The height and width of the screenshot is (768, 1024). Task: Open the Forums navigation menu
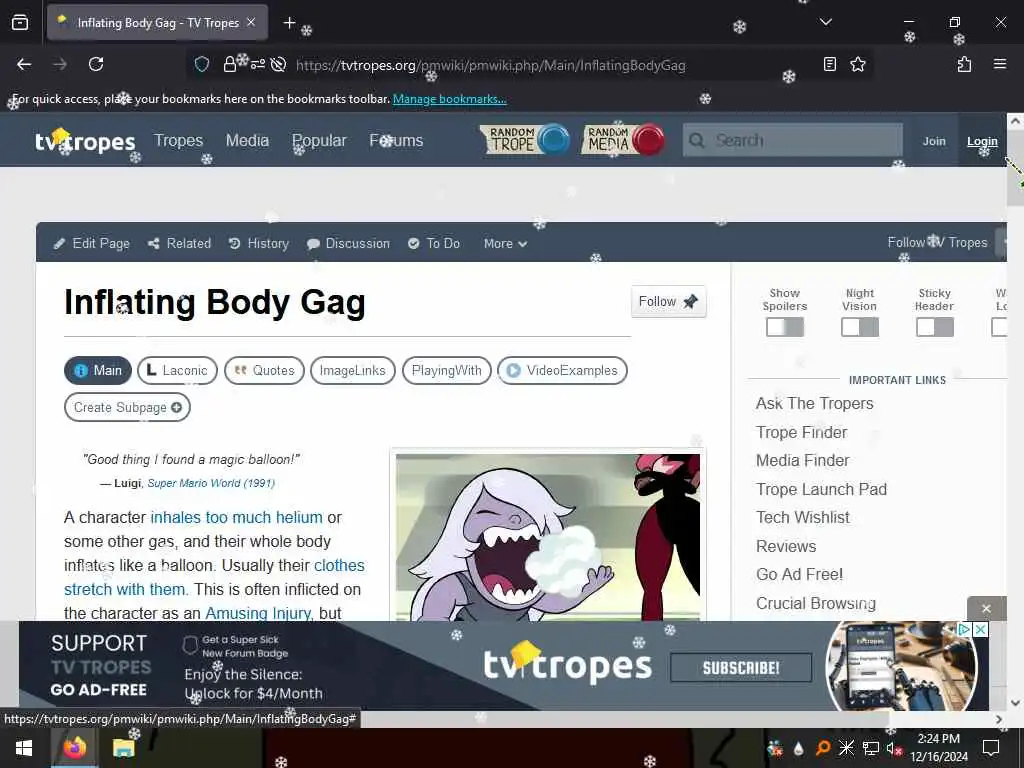point(396,140)
